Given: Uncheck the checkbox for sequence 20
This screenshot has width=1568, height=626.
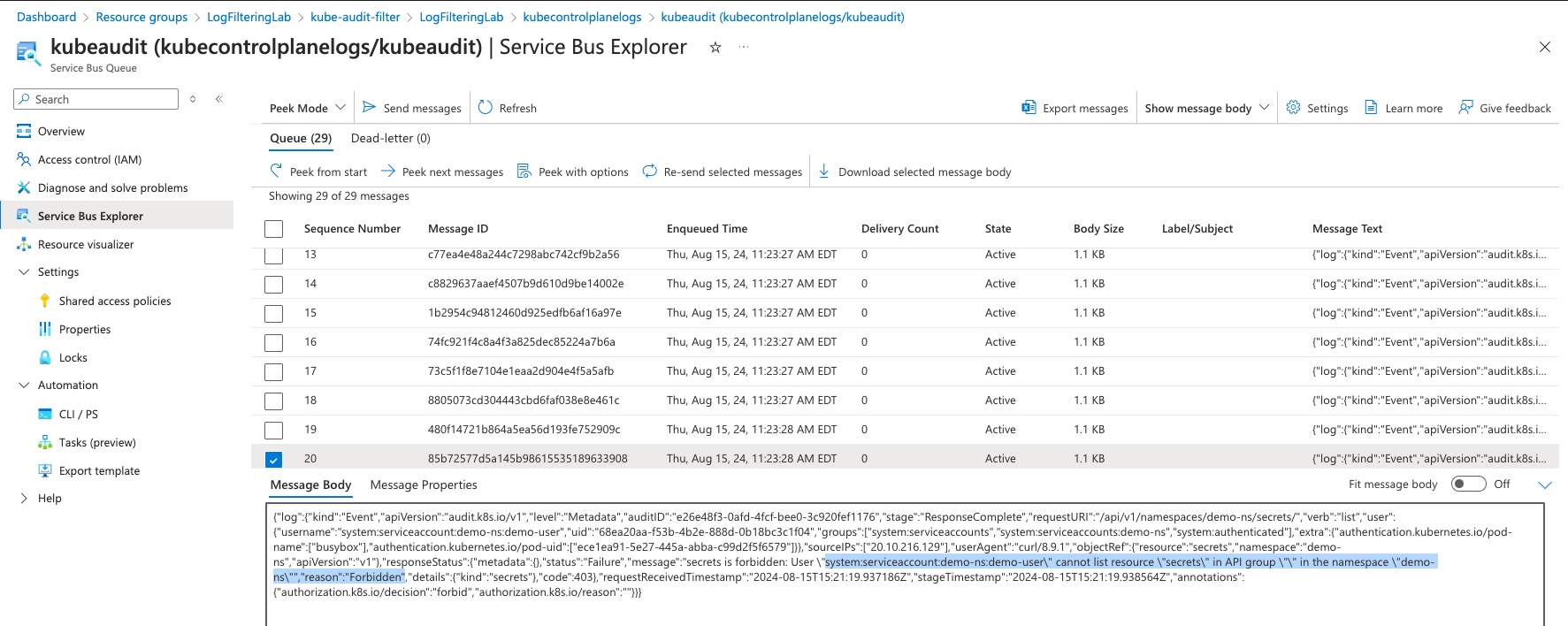Looking at the screenshot, I should coord(274,459).
